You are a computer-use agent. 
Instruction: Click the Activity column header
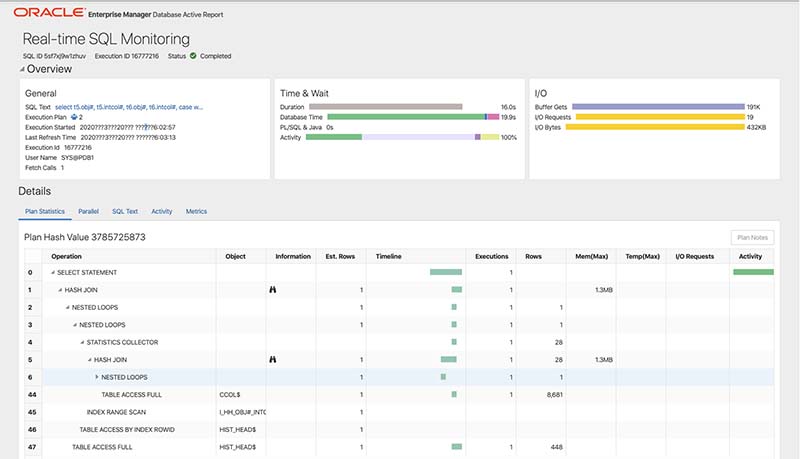(751, 256)
